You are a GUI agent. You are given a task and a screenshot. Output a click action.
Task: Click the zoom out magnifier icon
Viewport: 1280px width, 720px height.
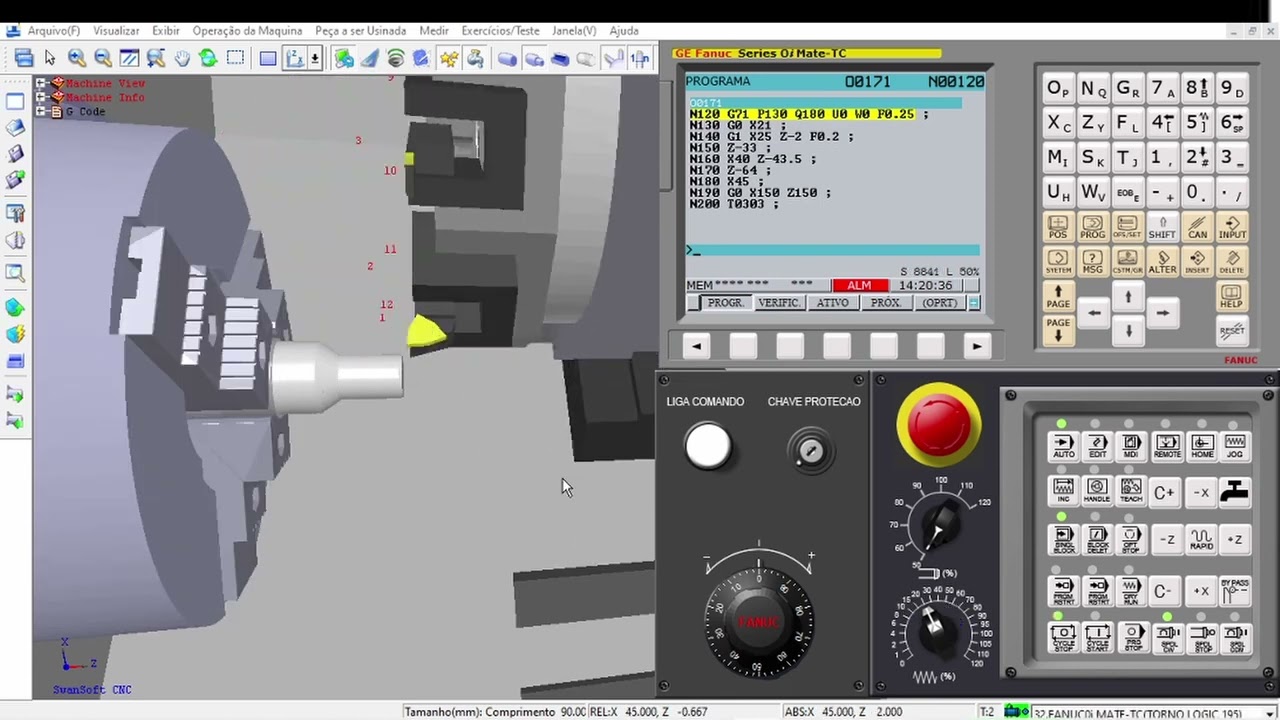pos(103,59)
